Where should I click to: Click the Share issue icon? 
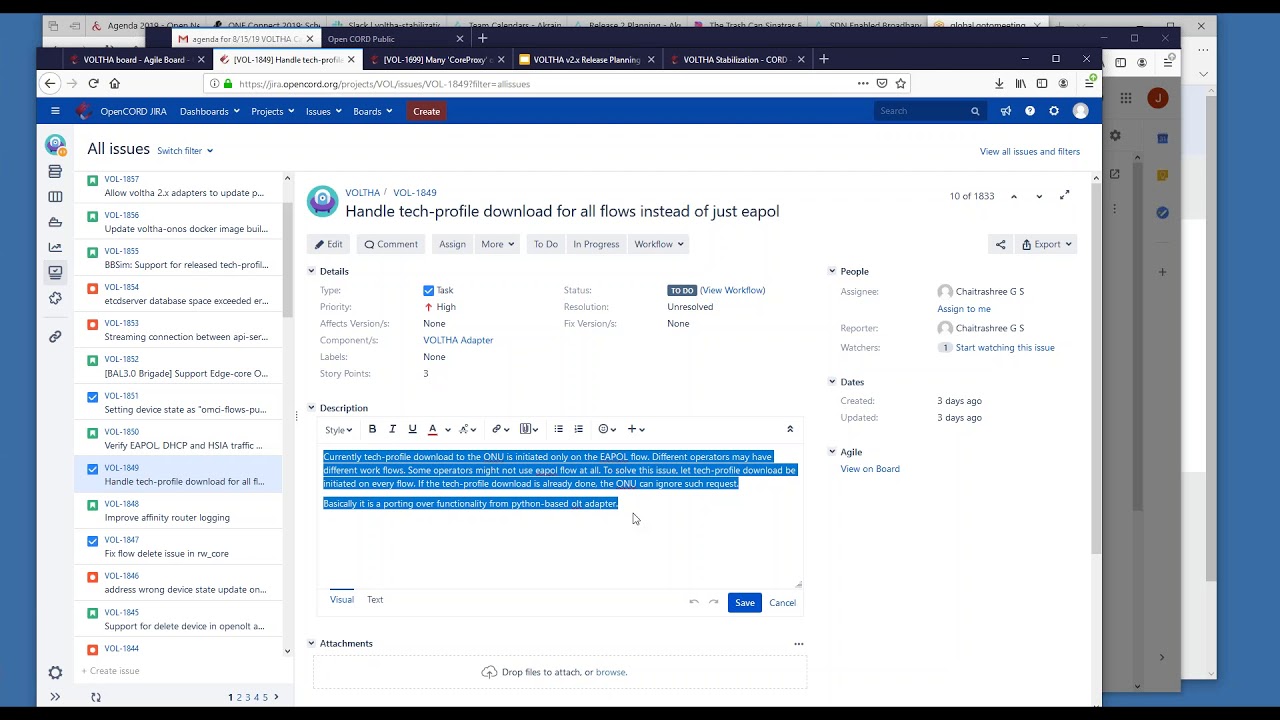[1000, 244]
